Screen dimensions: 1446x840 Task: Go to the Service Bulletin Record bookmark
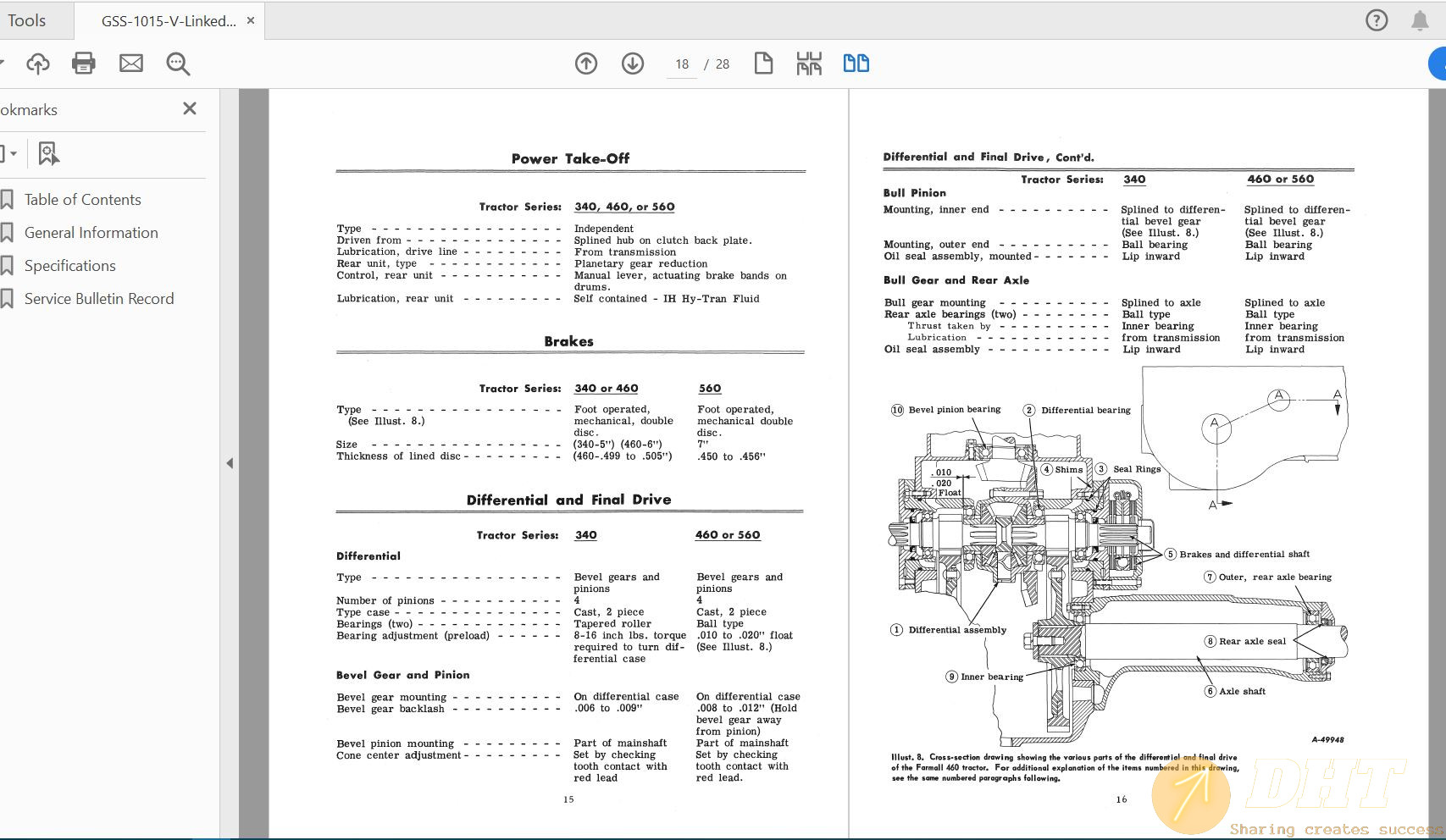coord(99,299)
